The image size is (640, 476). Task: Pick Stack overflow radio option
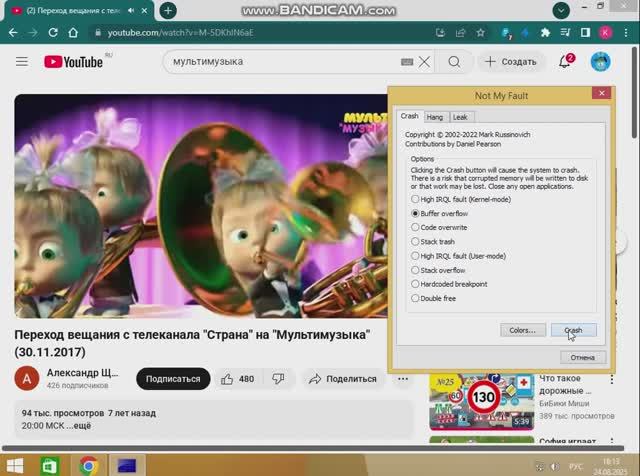(x=438, y=270)
